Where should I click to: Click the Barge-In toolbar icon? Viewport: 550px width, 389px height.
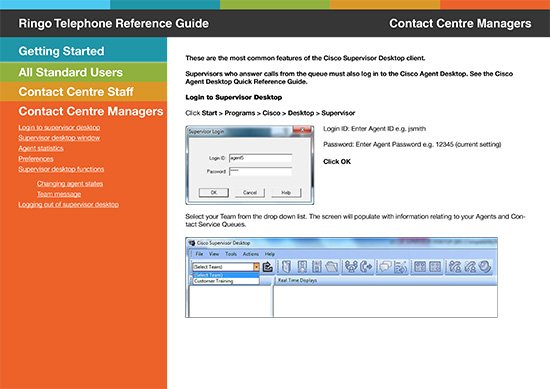click(x=350, y=267)
